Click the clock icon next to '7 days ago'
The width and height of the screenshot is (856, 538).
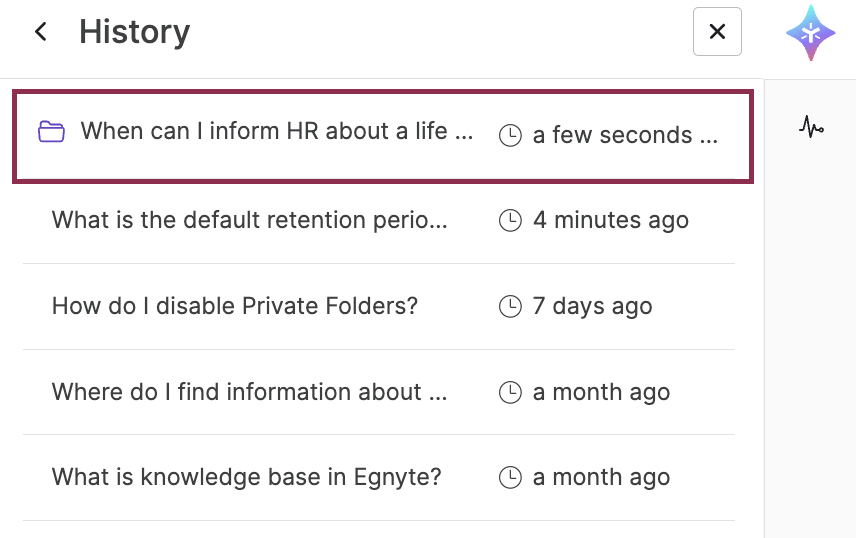pyautogui.click(x=510, y=306)
